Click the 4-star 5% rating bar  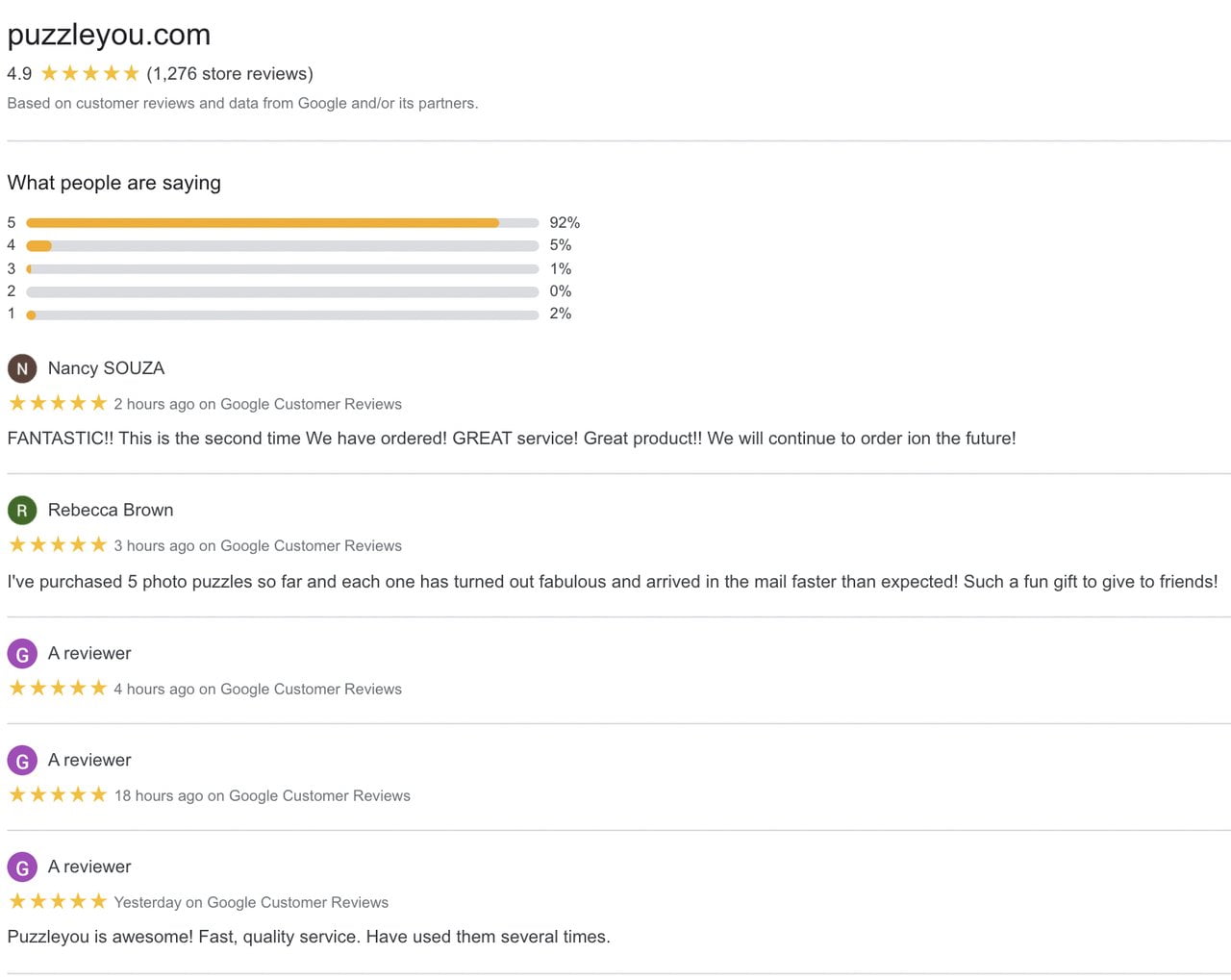pos(282,246)
